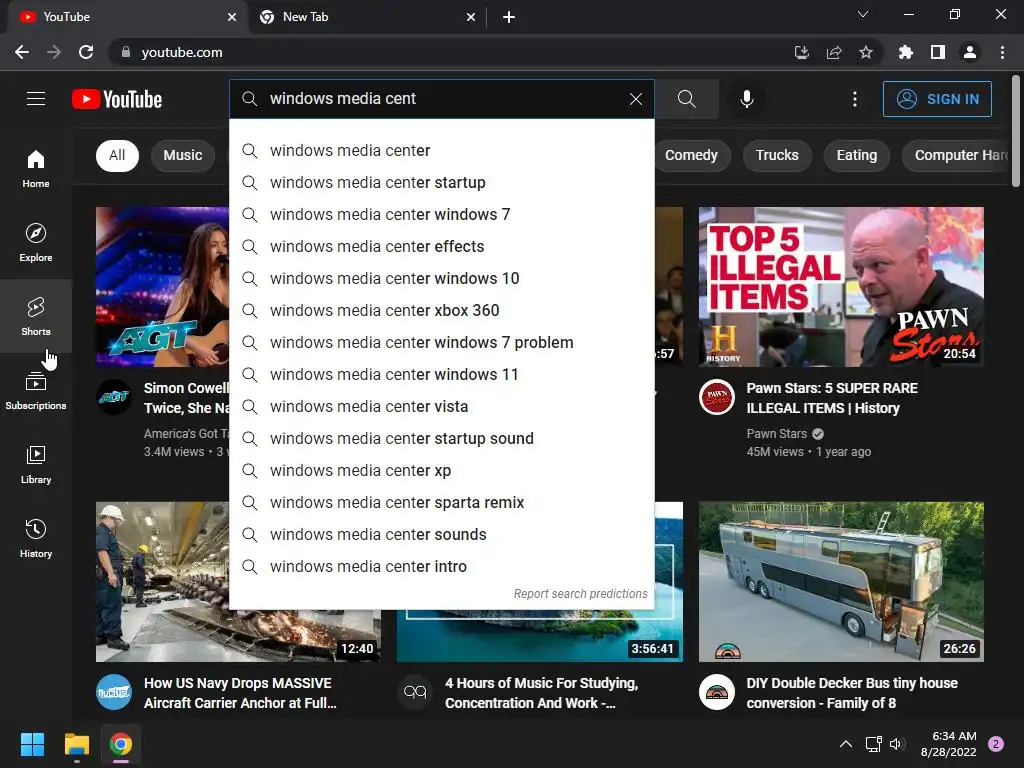
Task: Open Chrome extensions puzzle icon
Action: 906,52
